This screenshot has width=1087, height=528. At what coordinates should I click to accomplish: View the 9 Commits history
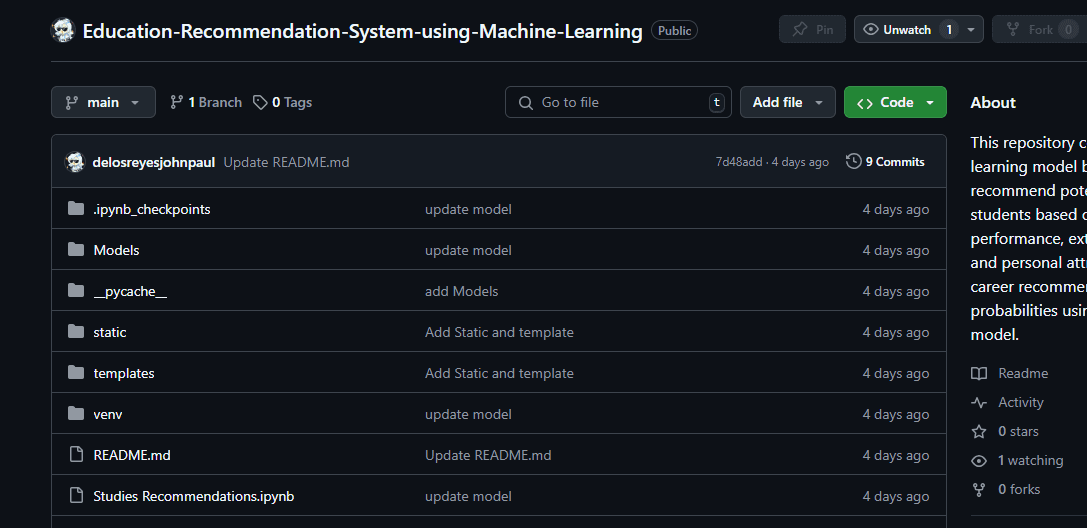885,161
